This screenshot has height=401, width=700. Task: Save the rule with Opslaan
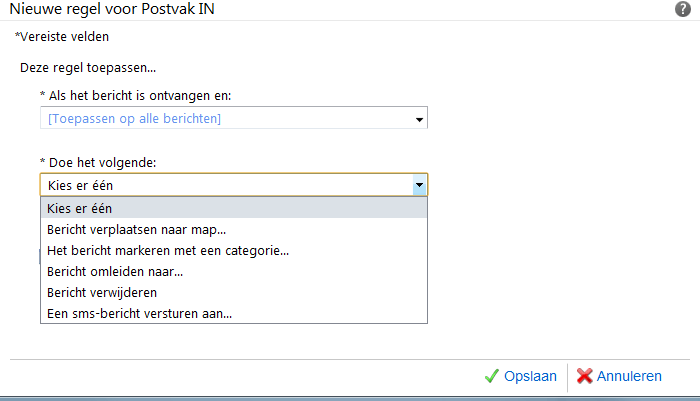[530, 376]
